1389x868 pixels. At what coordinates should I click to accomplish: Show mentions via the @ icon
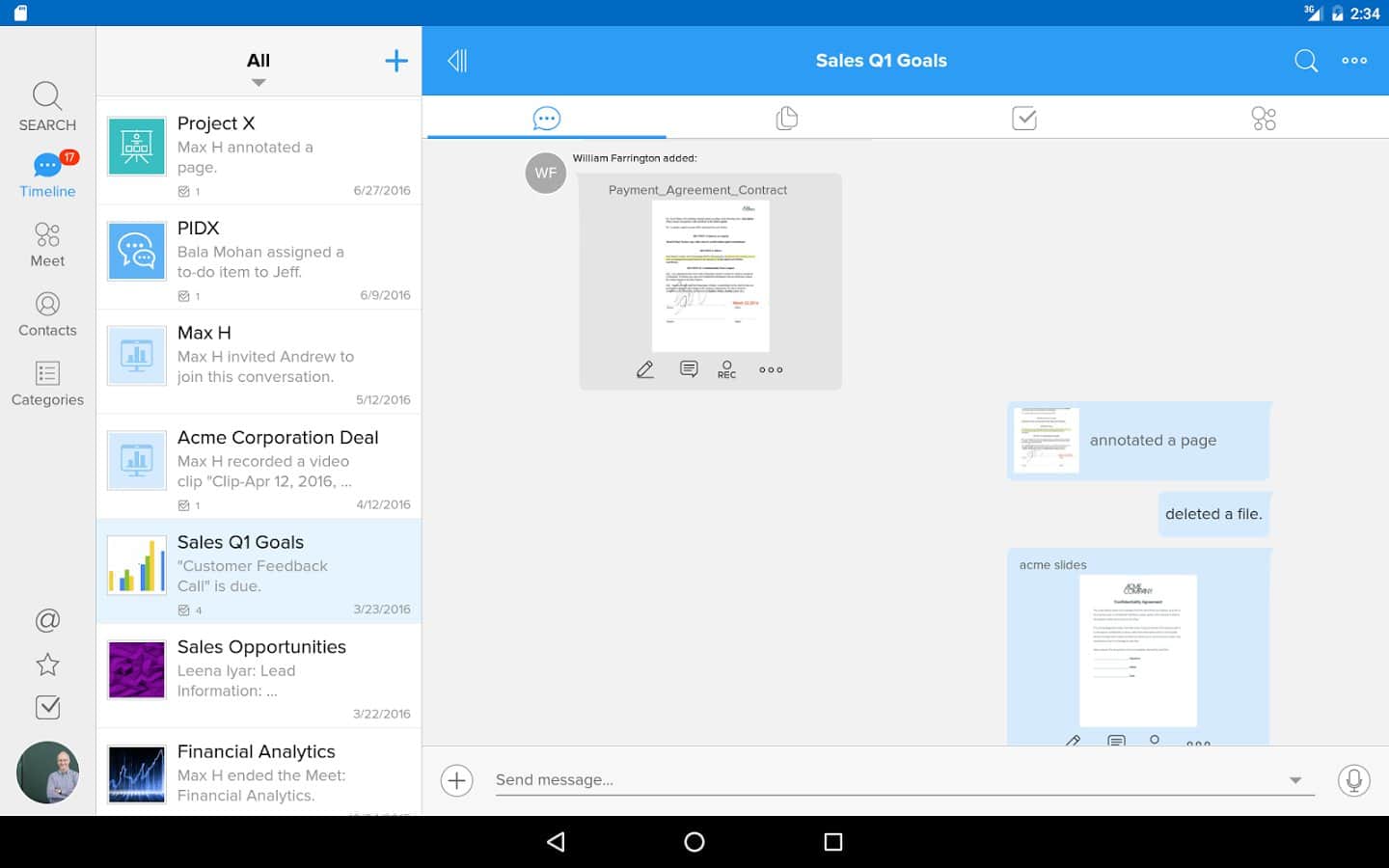coord(47,620)
